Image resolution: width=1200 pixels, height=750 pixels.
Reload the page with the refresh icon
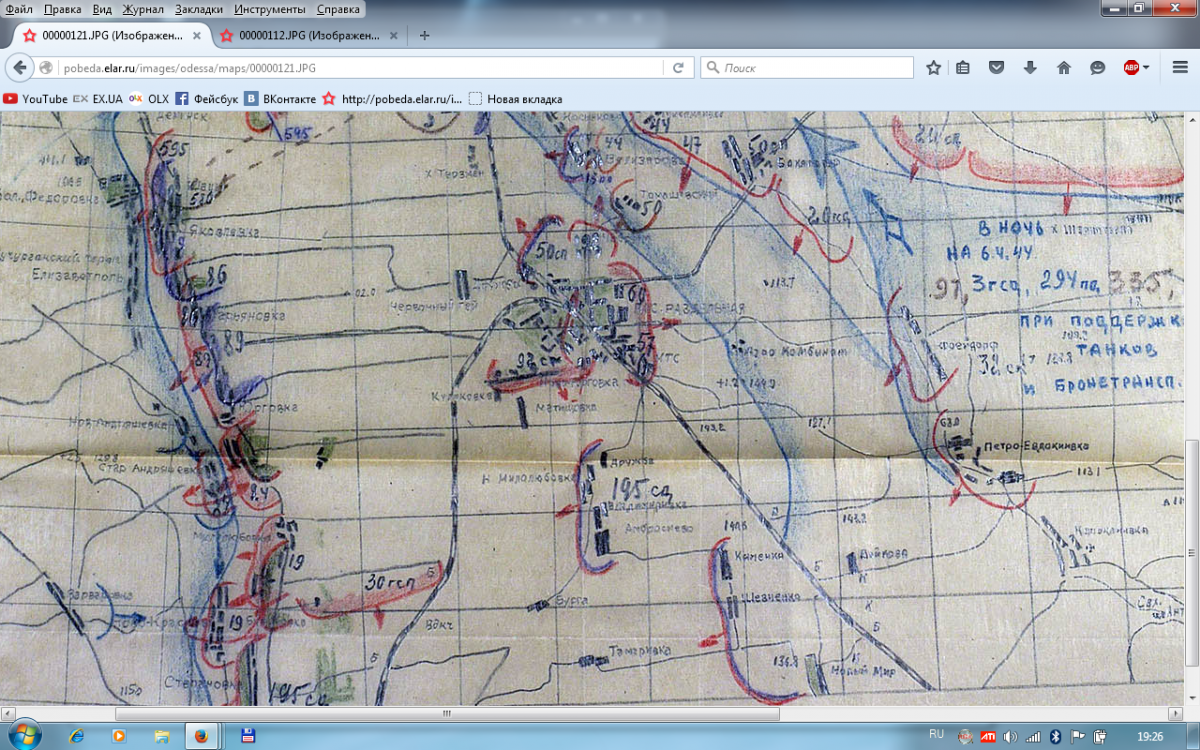tap(678, 68)
